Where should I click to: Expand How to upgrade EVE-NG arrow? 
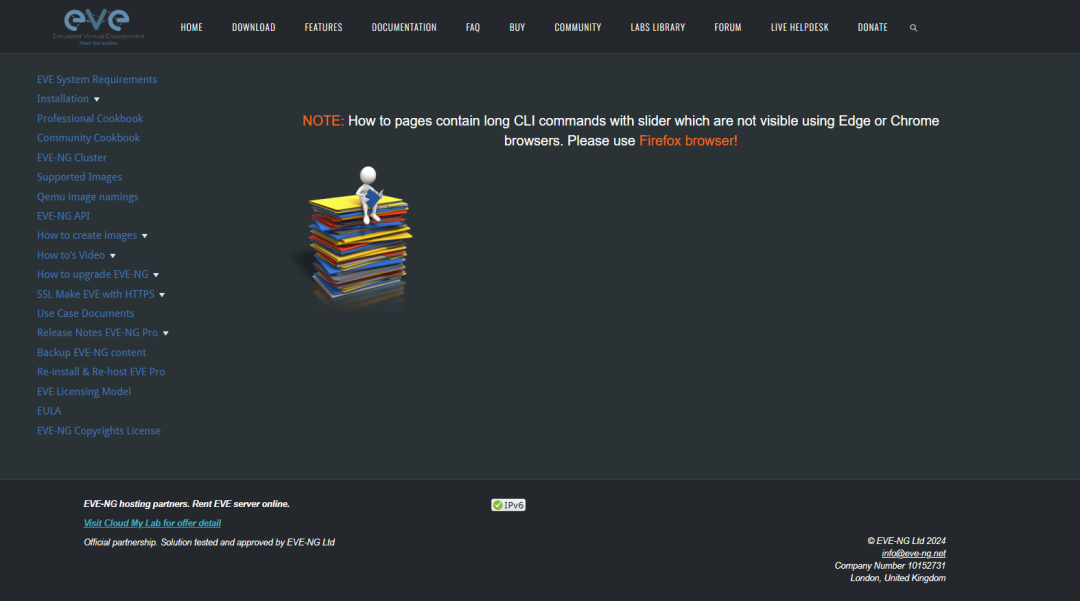[x=156, y=275]
